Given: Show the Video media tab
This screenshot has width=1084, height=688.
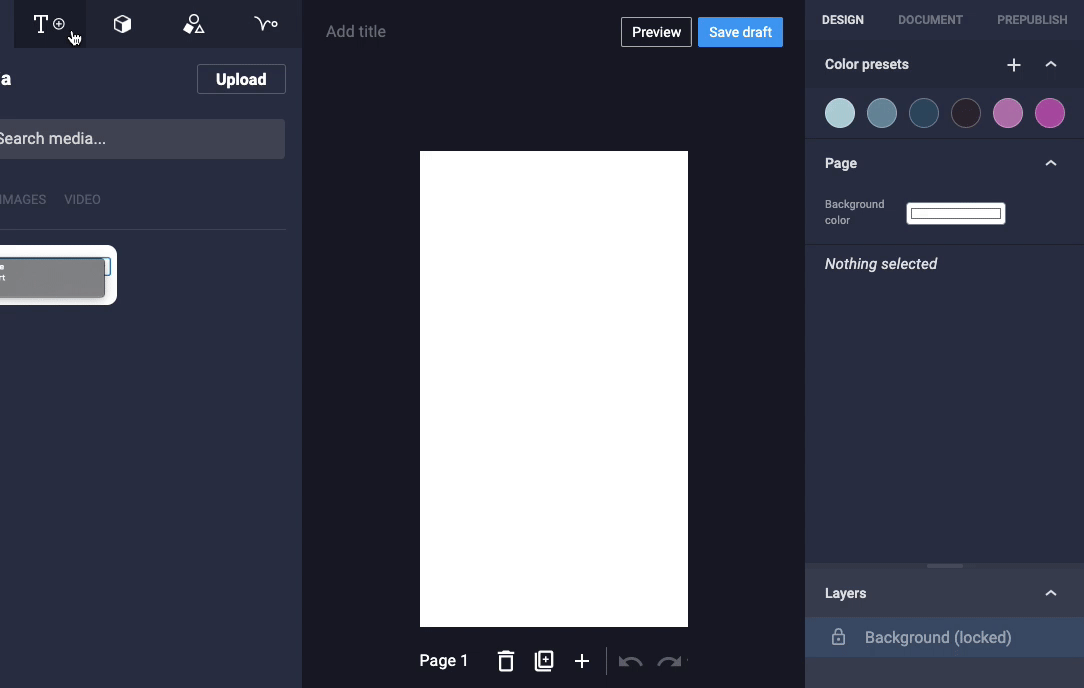Looking at the screenshot, I should point(82,199).
